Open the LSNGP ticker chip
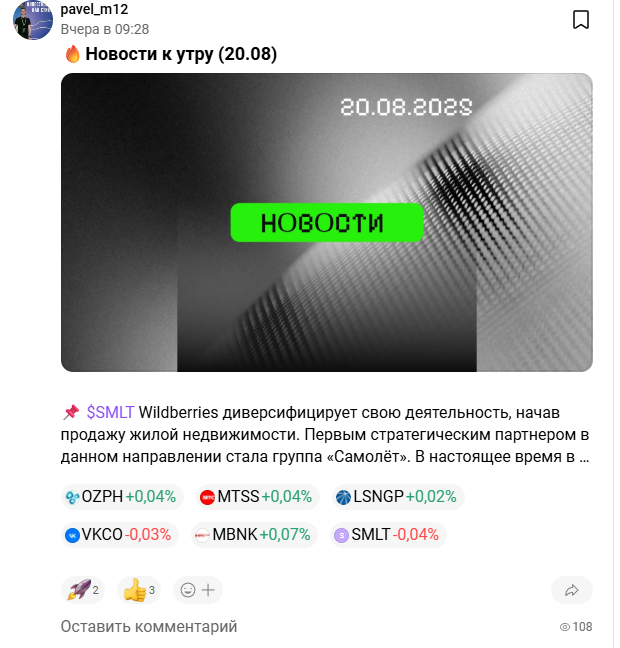Viewport: 620px width, 648px height. [x=398, y=496]
